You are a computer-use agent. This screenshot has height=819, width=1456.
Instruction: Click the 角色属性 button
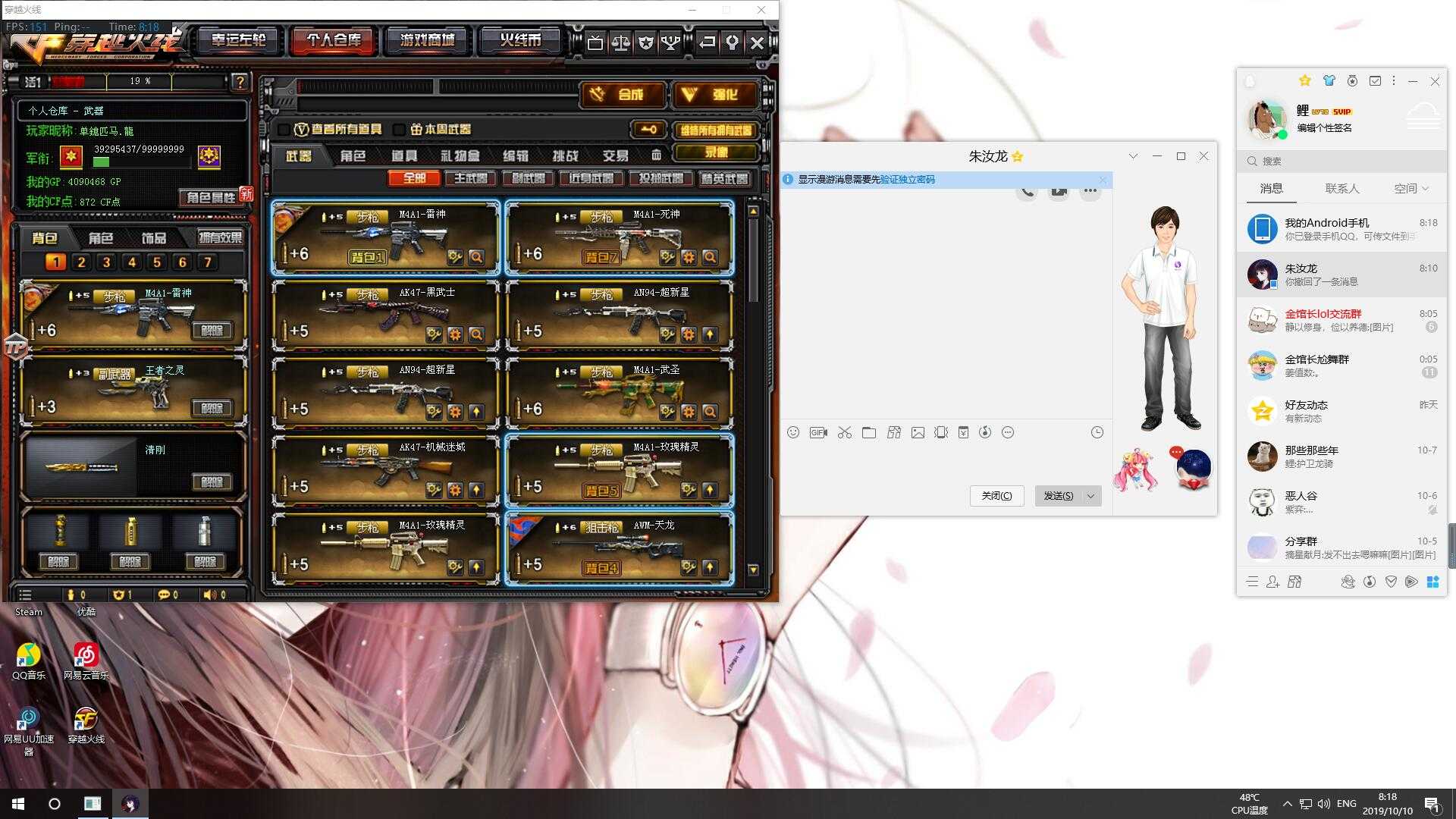pyautogui.click(x=210, y=197)
